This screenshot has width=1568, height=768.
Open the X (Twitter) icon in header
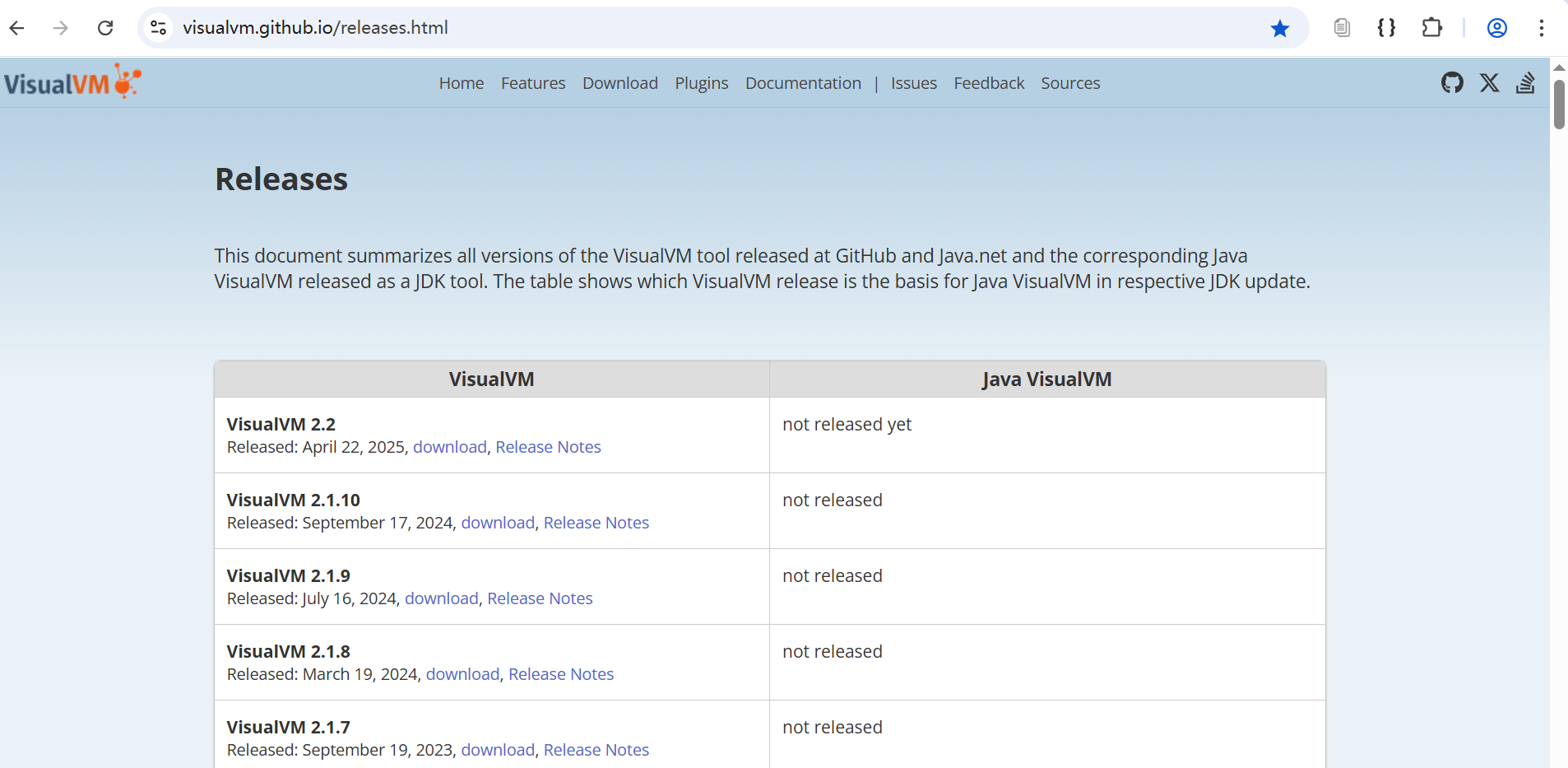[1489, 82]
